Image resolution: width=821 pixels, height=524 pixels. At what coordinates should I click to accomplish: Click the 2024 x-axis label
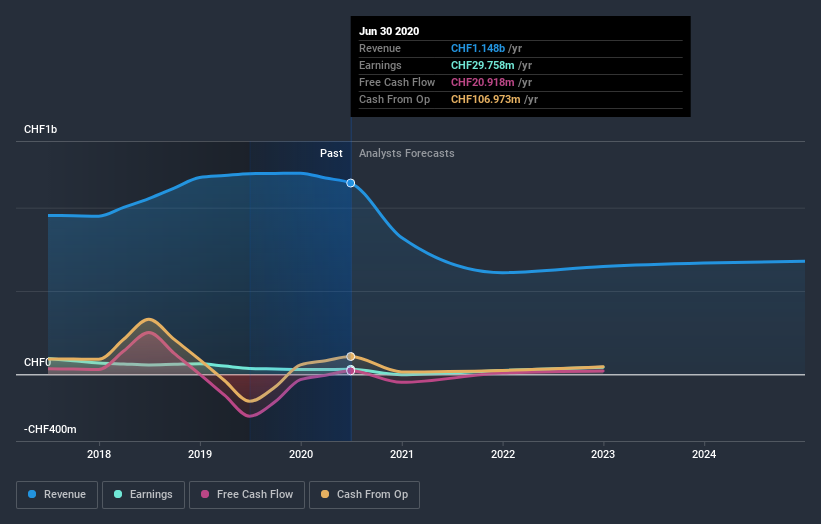pos(704,454)
